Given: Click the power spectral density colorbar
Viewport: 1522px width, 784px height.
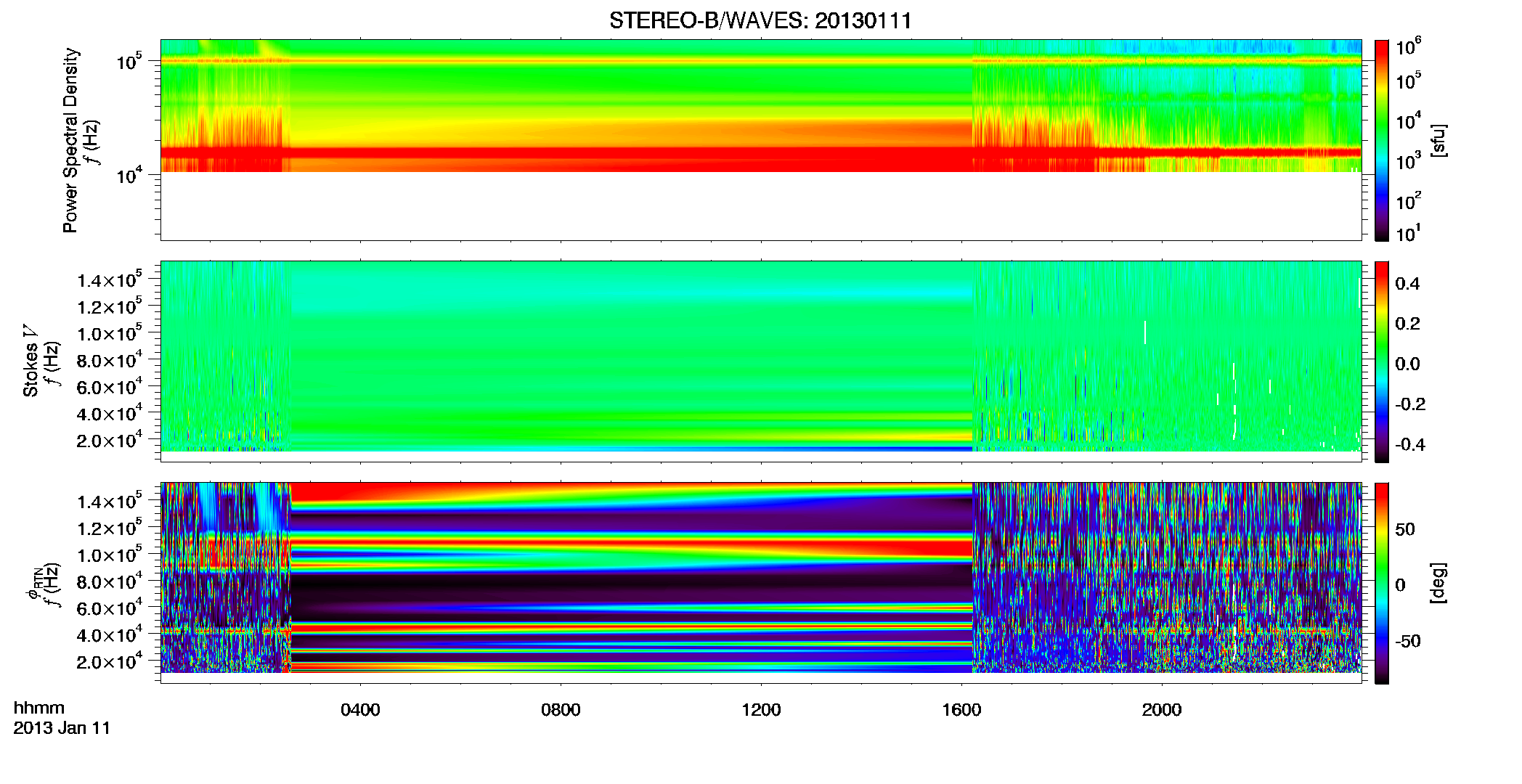Looking at the screenshot, I should point(1382,140).
